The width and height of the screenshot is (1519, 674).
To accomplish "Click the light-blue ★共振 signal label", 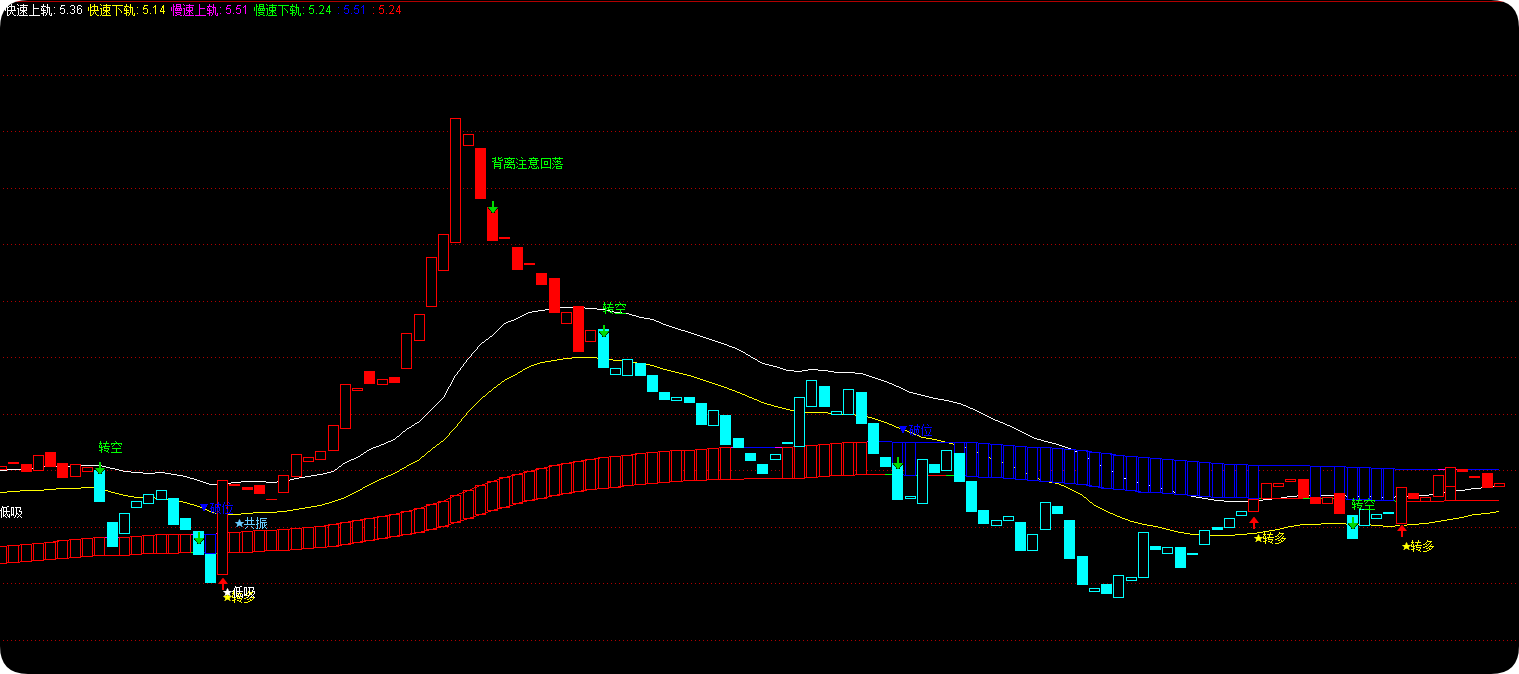I will 251,523.
